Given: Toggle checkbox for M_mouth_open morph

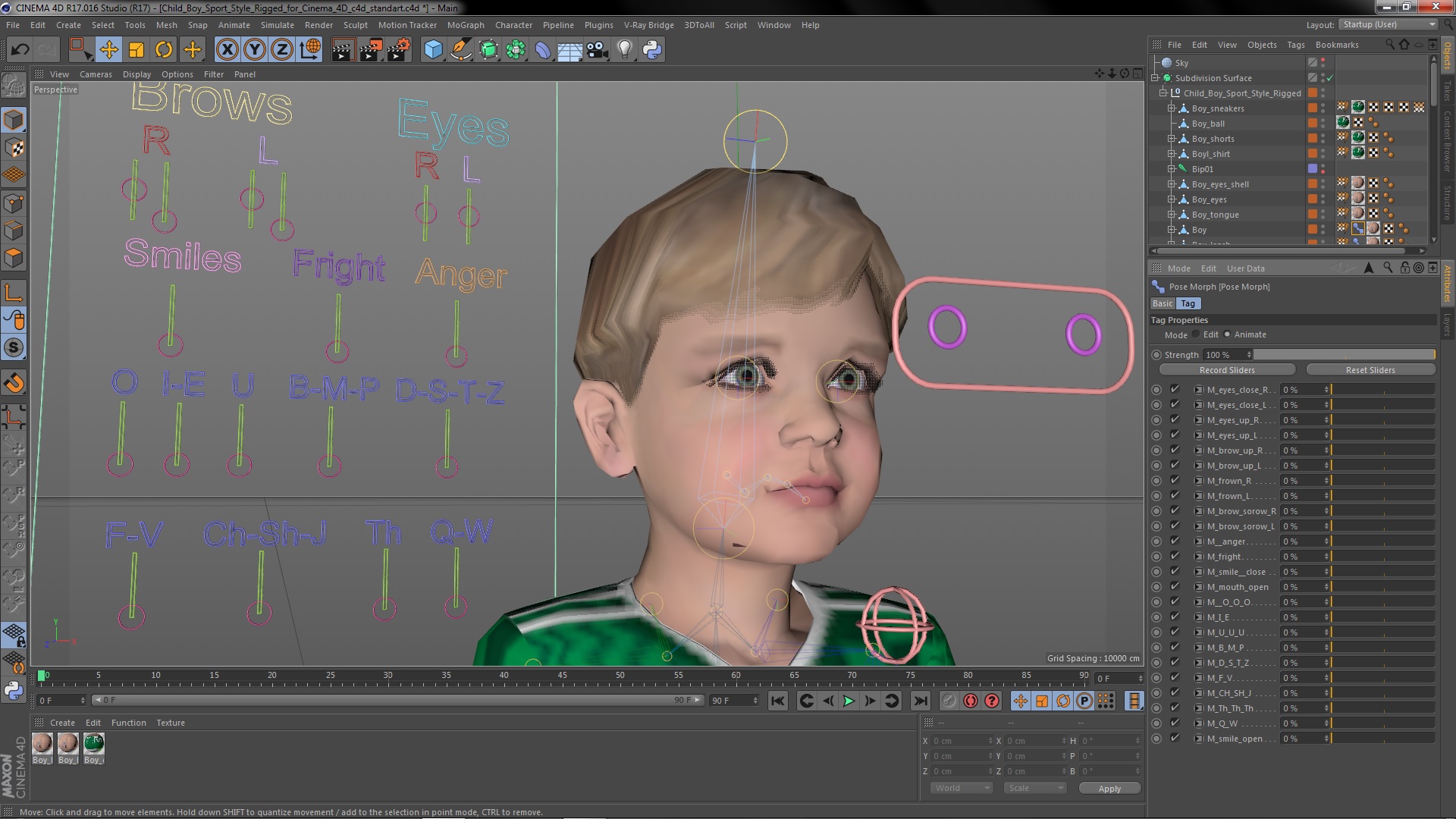Looking at the screenshot, I should point(1175,586).
